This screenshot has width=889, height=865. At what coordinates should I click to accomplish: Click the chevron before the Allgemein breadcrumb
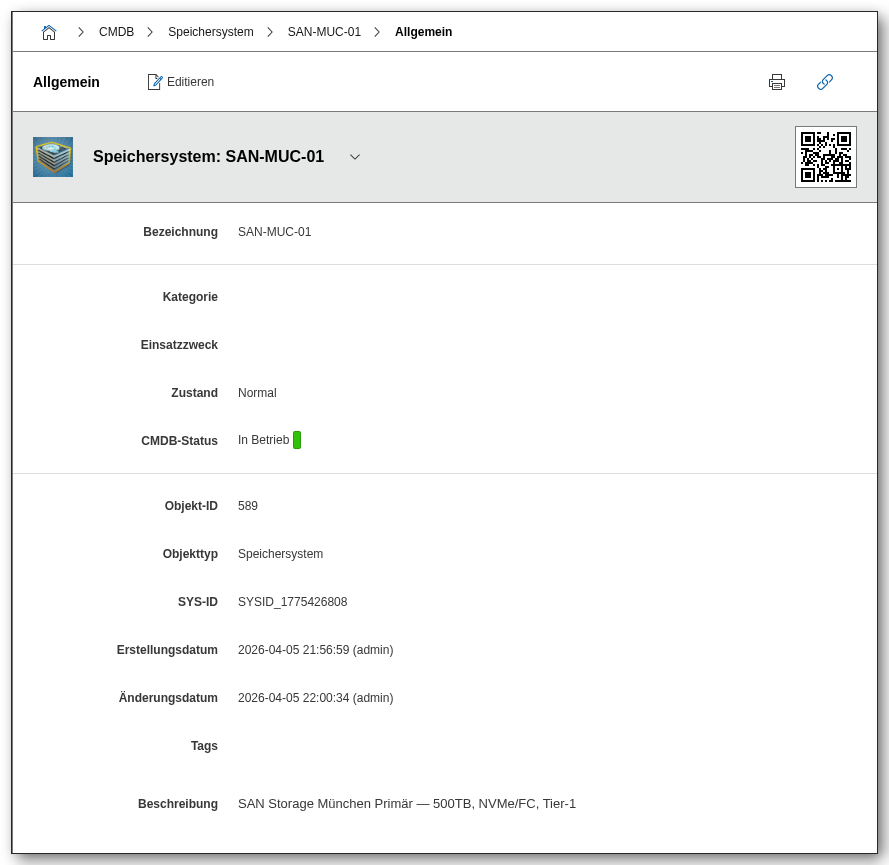click(377, 32)
